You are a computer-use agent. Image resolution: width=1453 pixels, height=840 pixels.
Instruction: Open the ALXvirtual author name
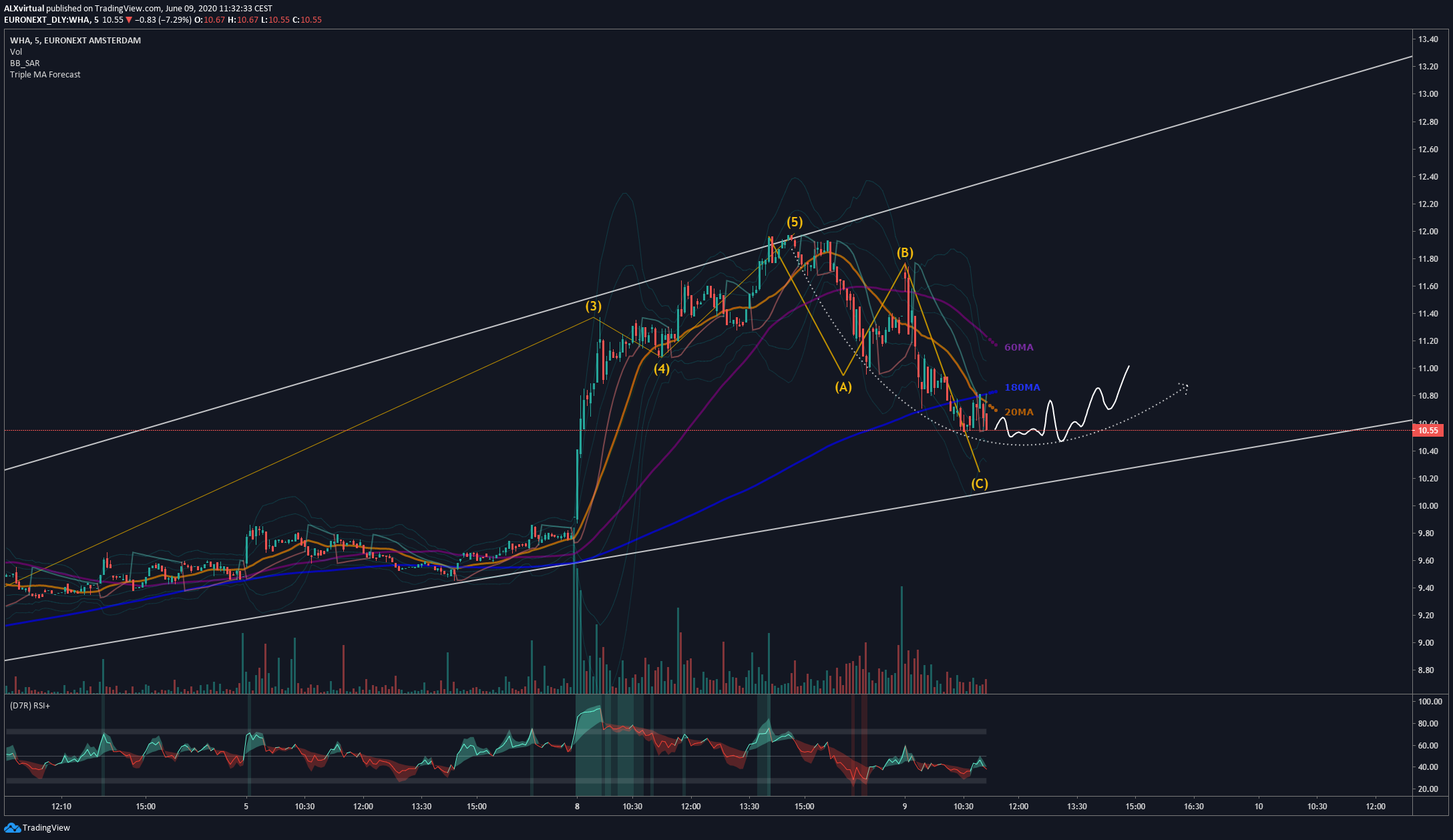tap(24, 9)
